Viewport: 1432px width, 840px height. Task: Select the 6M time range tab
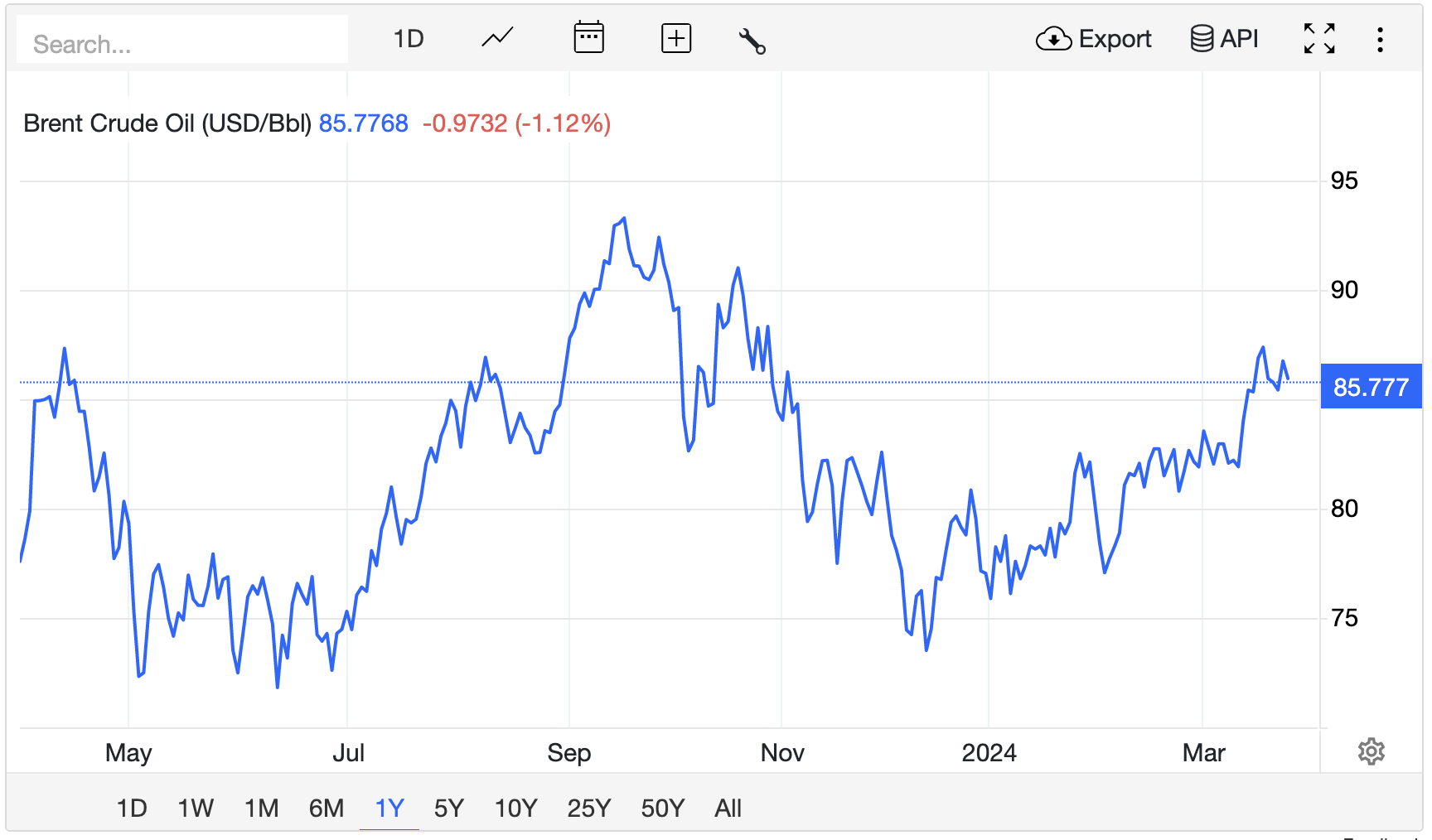tap(327, 808)
